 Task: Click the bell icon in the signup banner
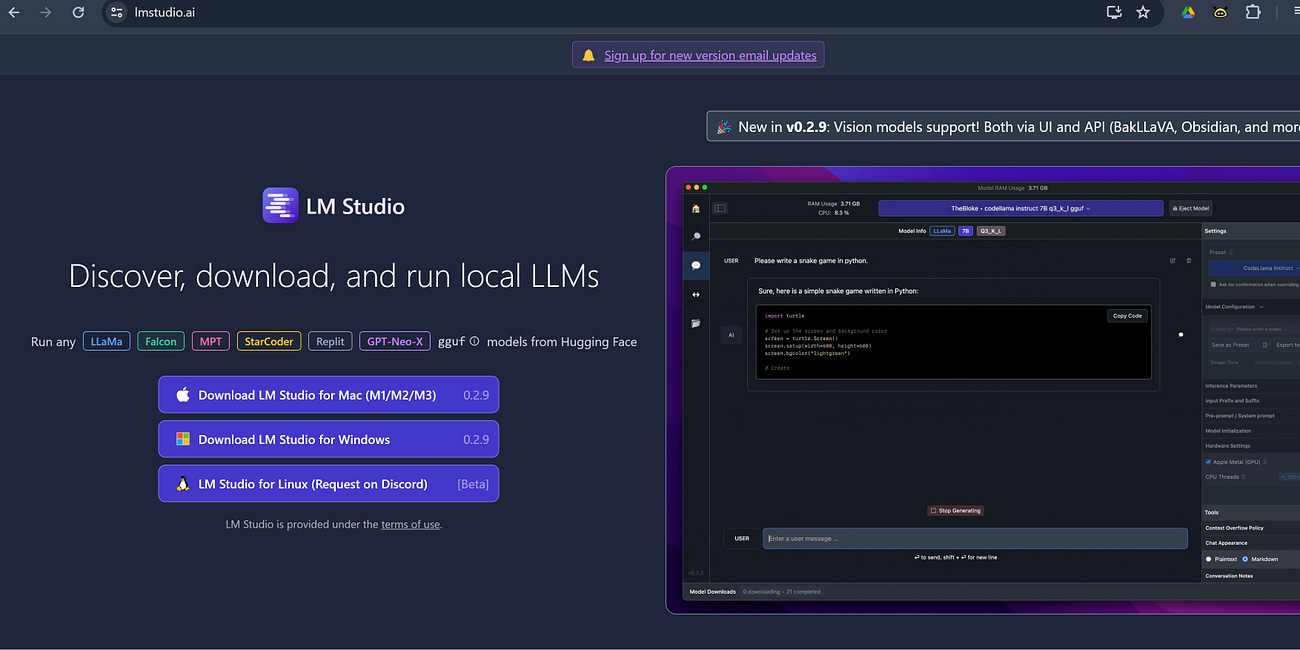pos(588,55)
